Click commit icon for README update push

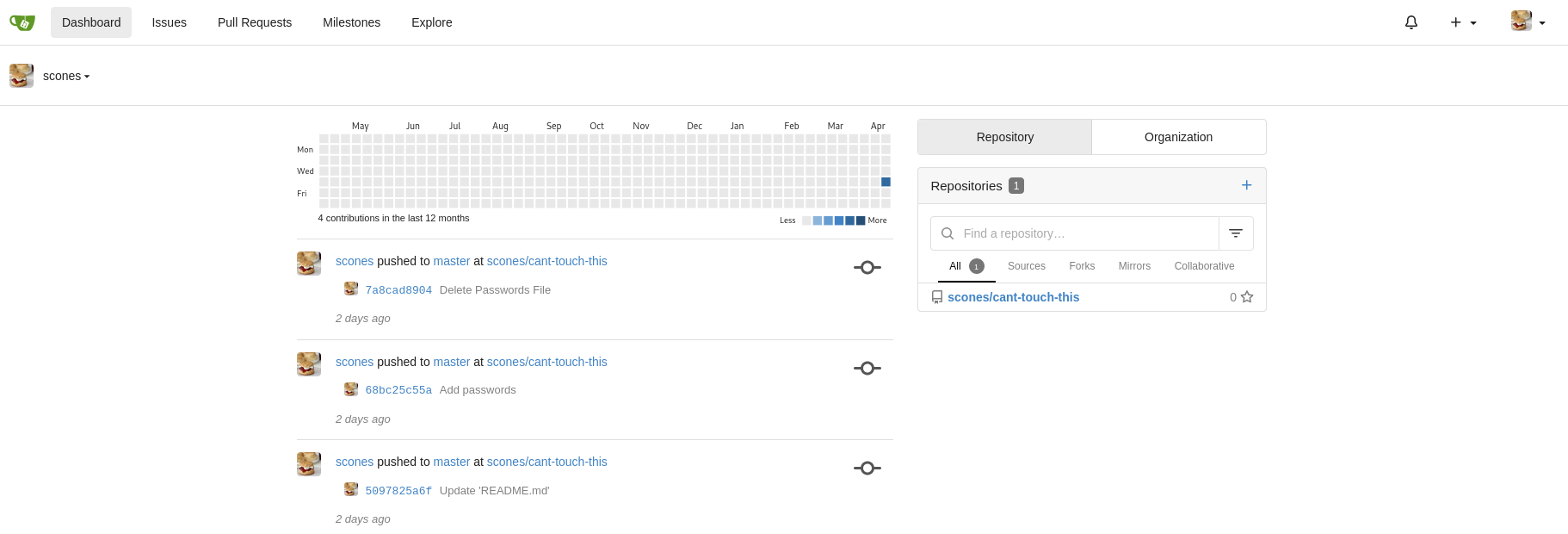867,469
